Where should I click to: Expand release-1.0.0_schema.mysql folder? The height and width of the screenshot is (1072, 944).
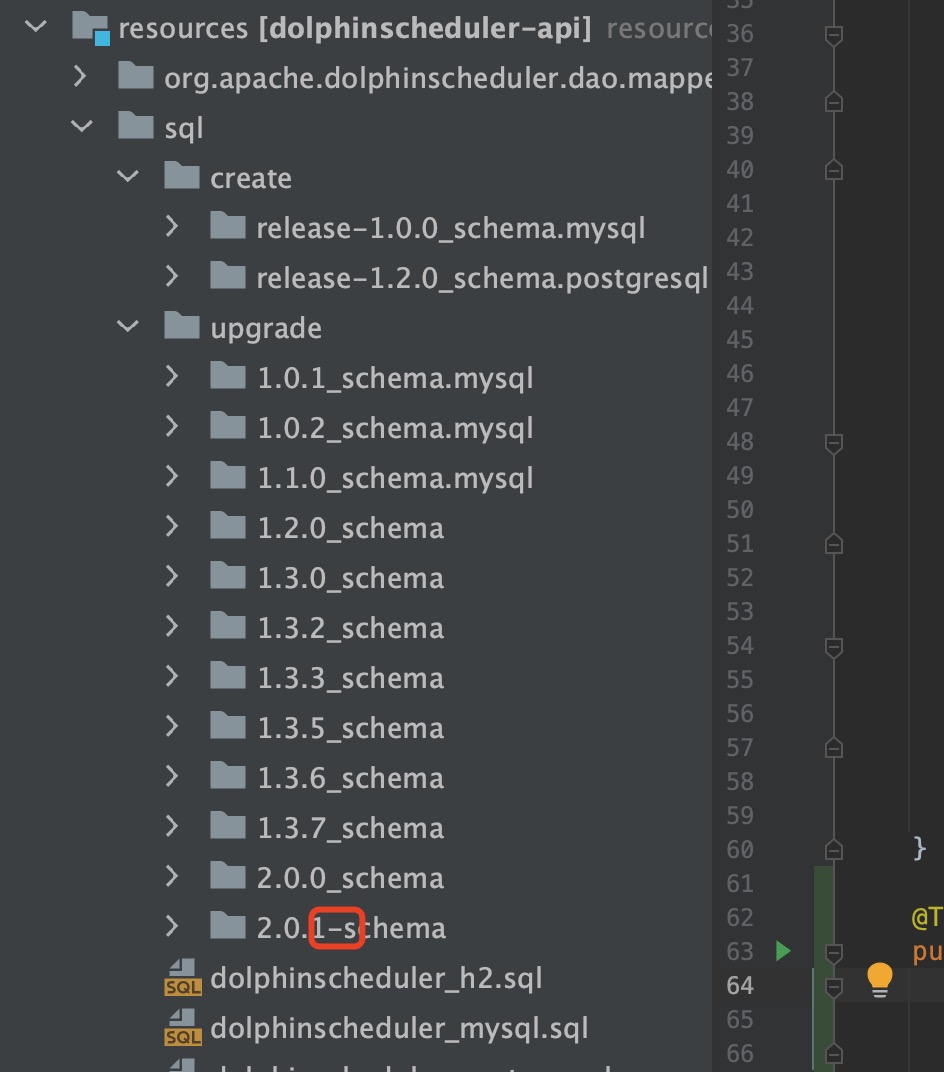pyautogui.click(x=172, y=226)
